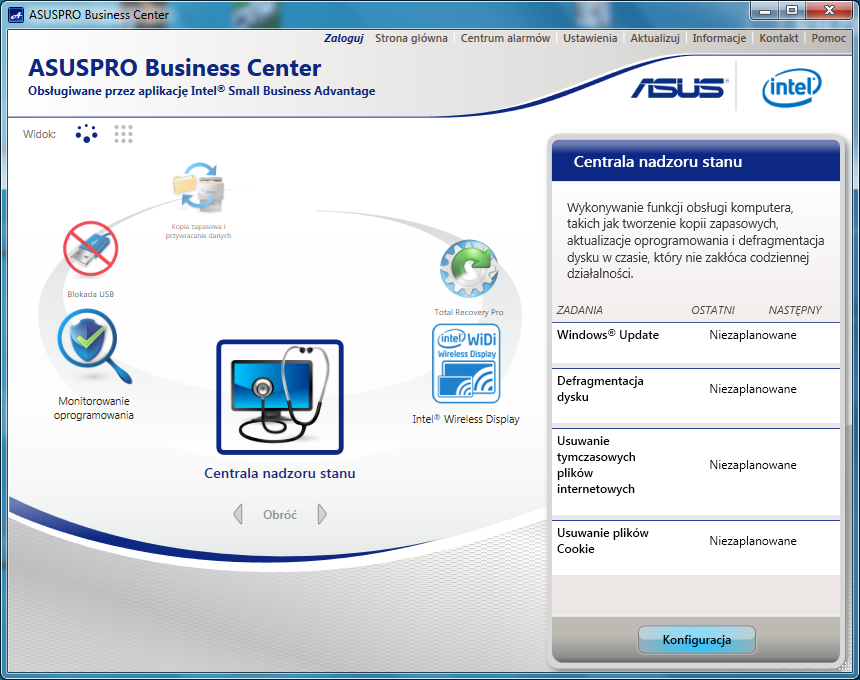860x680 pixels.
Task: Click the Centrala nadzoru stanu label under icon
Action: pos(280,473)
